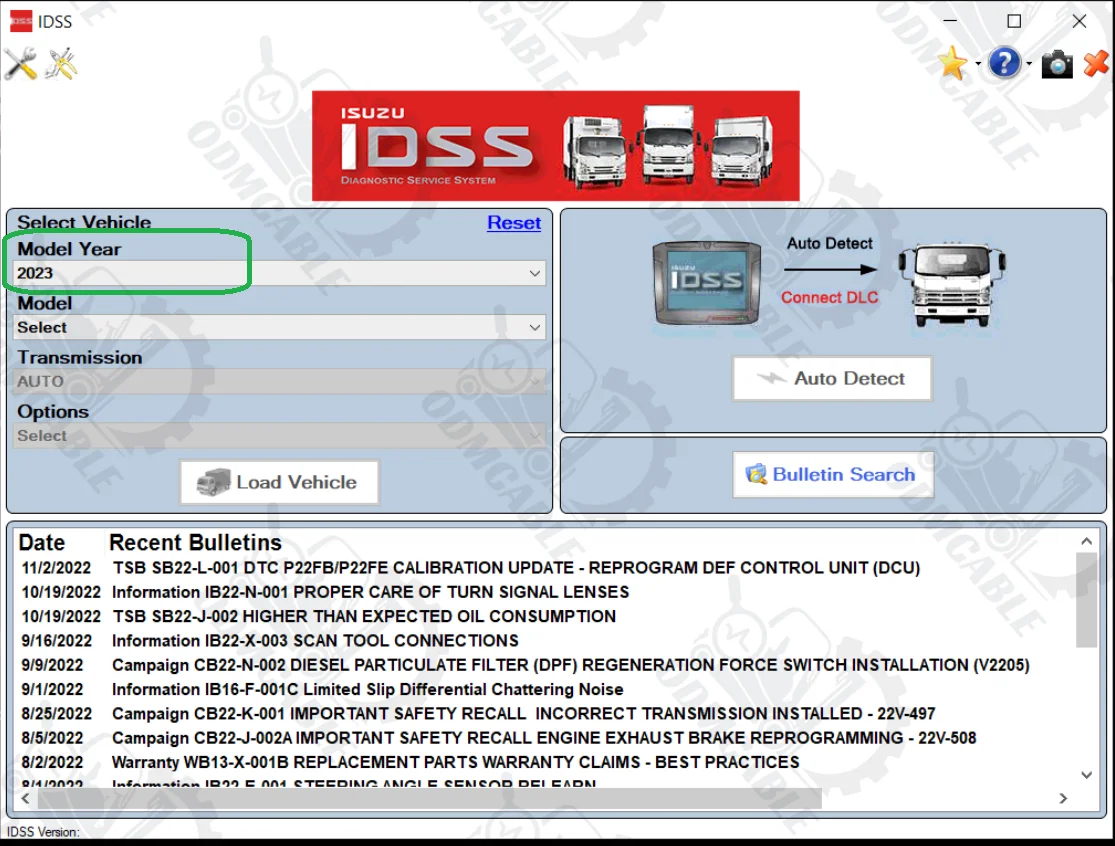Open the favorites star icon

point(952,62)
